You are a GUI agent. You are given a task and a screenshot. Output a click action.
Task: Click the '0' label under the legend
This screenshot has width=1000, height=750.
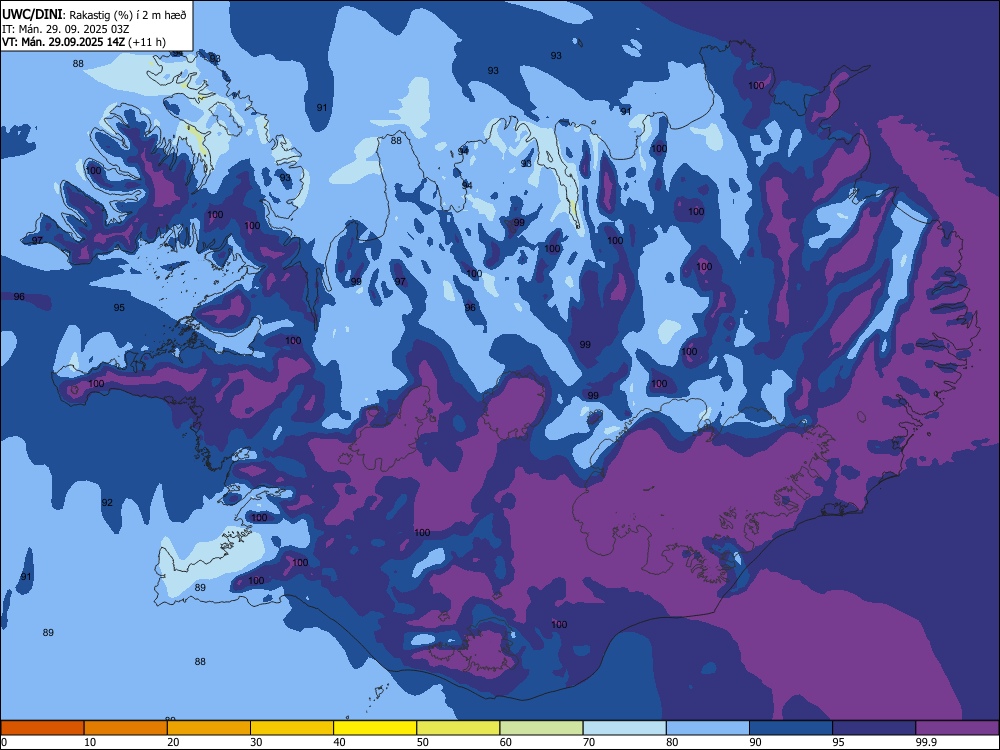(x=4, y=742)
